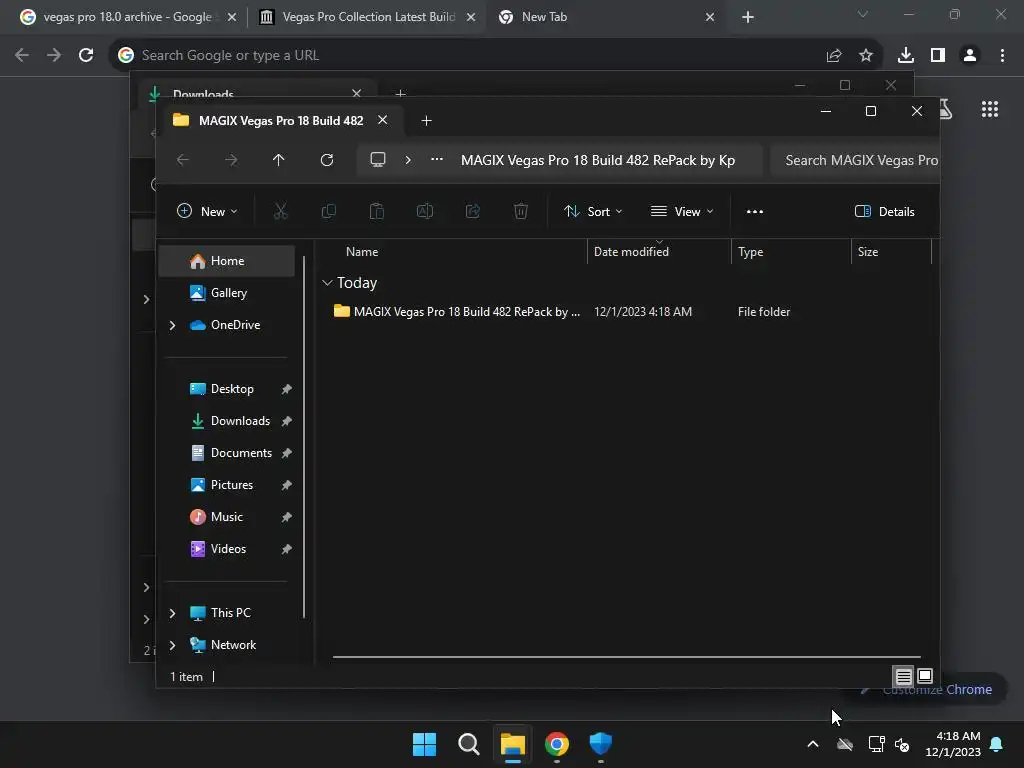Open Pictures in navigation pane
Screen dimensions: 1024x768
[227, 485]
